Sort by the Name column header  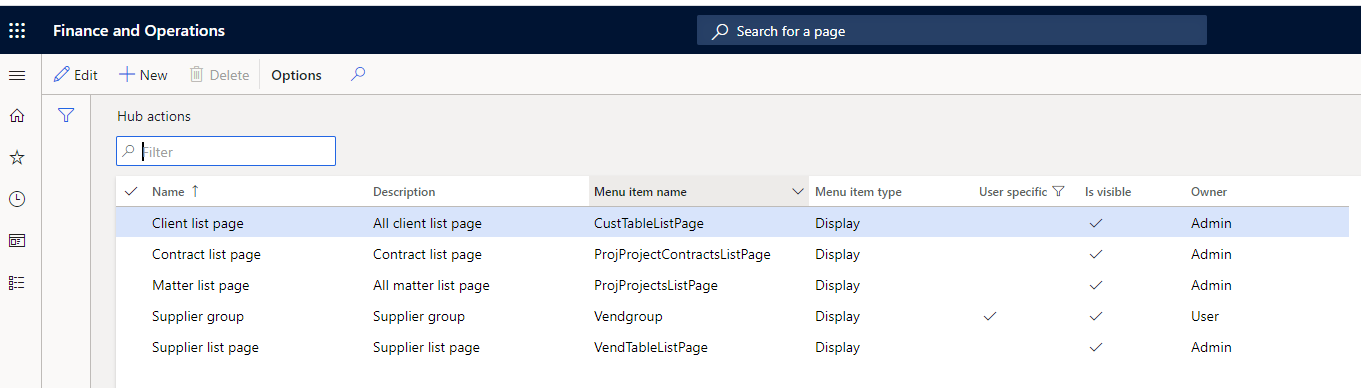point(168,192)
